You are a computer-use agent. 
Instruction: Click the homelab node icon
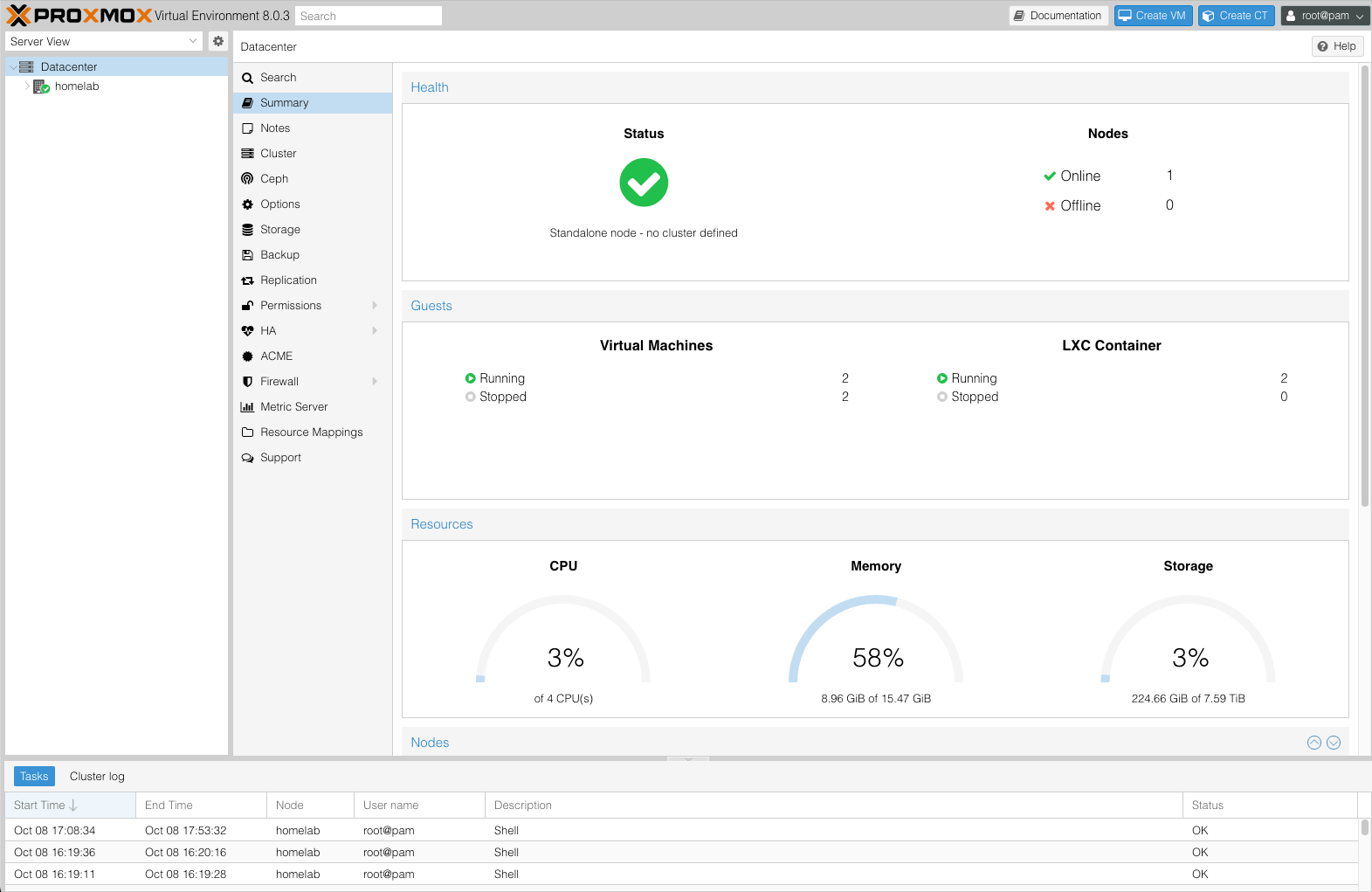(41, 86)
